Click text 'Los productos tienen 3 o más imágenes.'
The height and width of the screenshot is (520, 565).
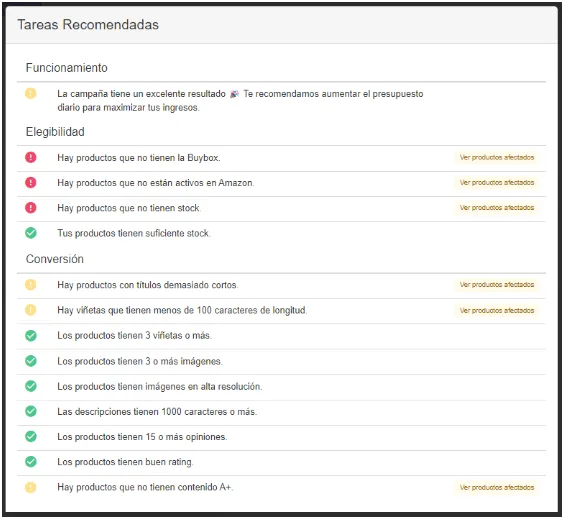[x=140, y=361]
